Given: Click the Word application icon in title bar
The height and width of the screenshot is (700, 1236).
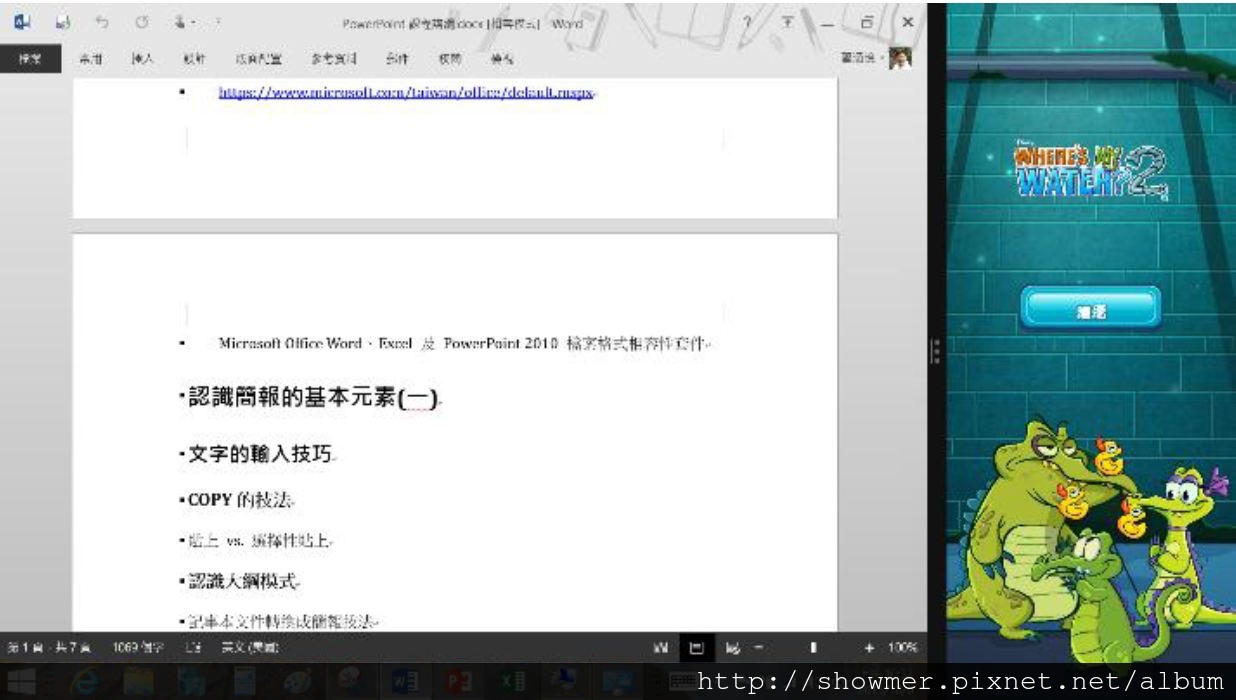Looking at the screenshot, I should [x=22, y=22].
